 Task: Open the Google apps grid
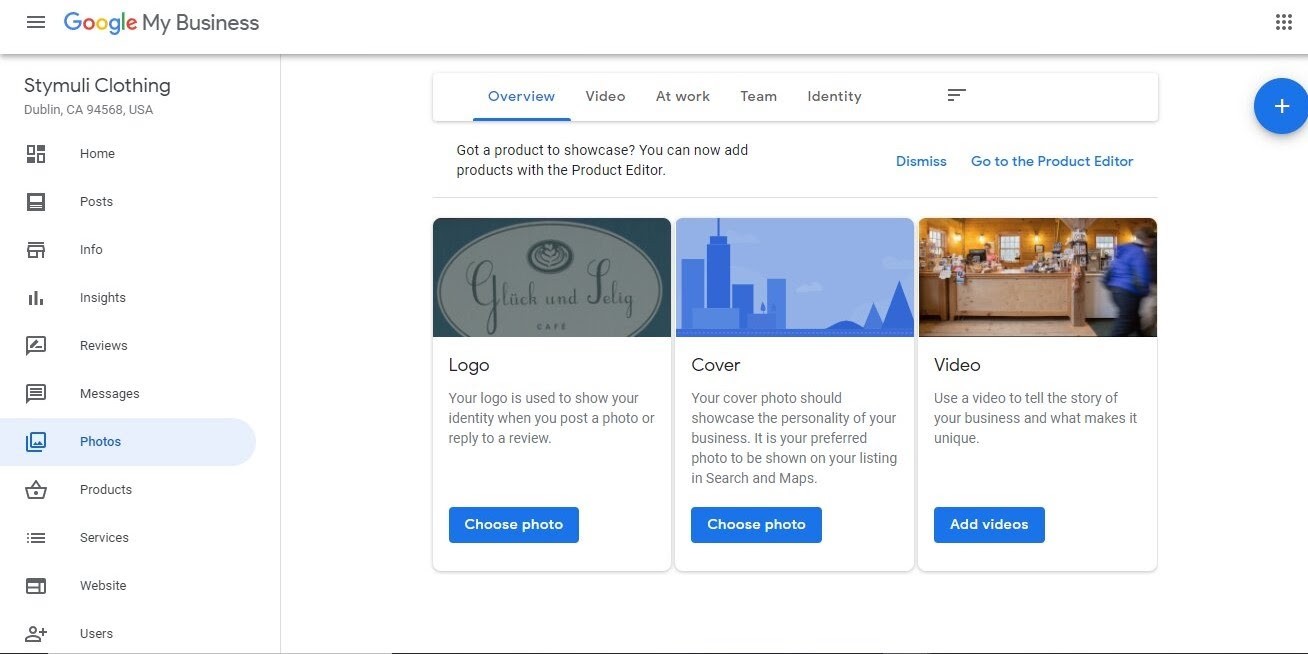pyautogui.click(x=1284, y=21)
